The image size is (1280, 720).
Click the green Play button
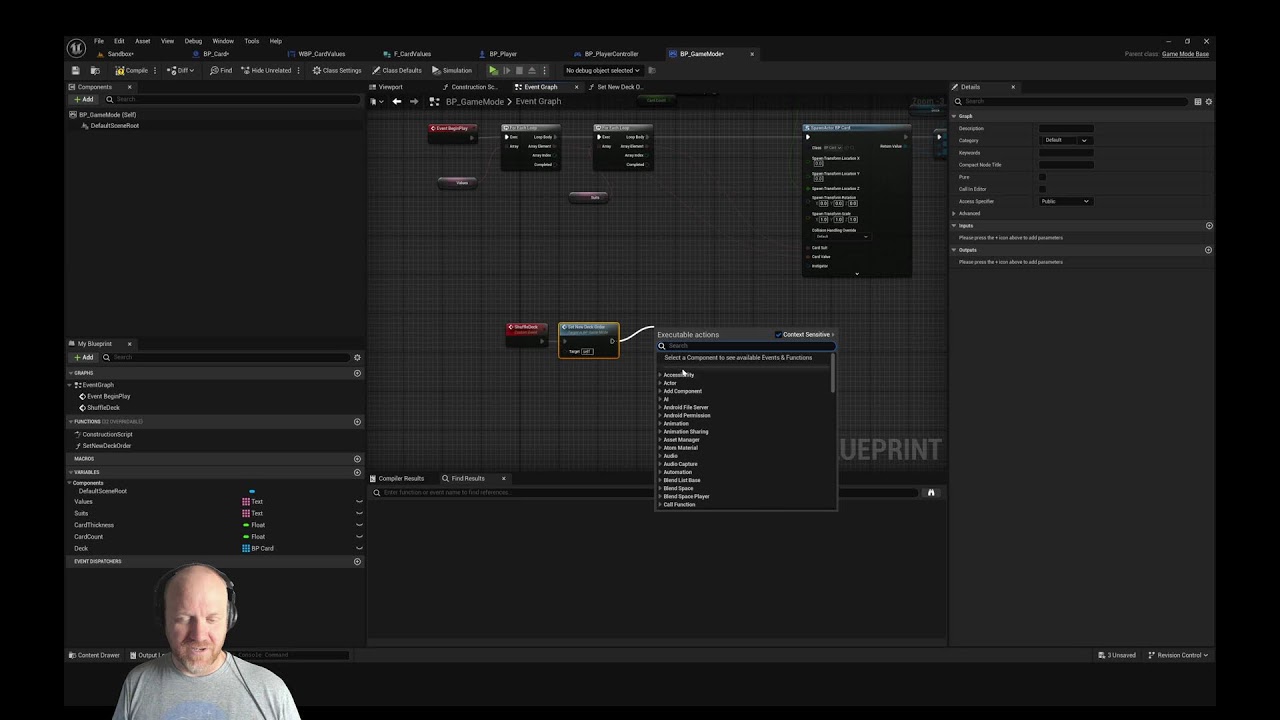click(493, 70)
